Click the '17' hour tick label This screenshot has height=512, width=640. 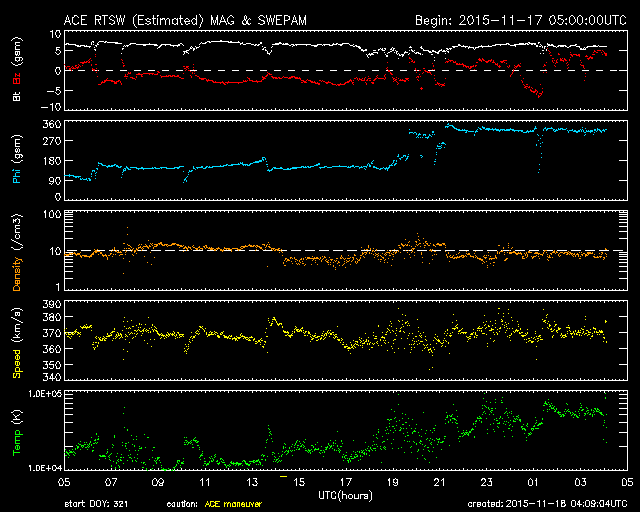coord(346,482)
